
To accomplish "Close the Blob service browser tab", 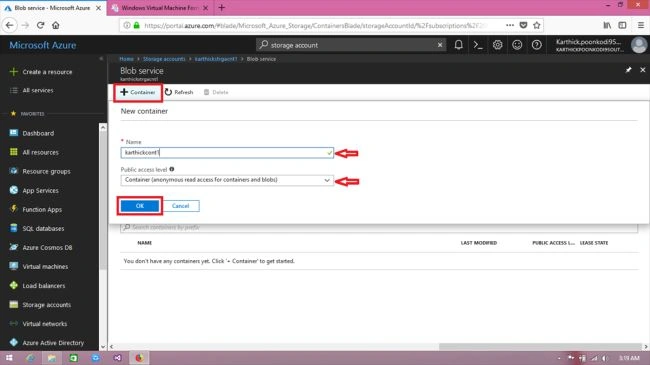I will [x=98, y=8].
